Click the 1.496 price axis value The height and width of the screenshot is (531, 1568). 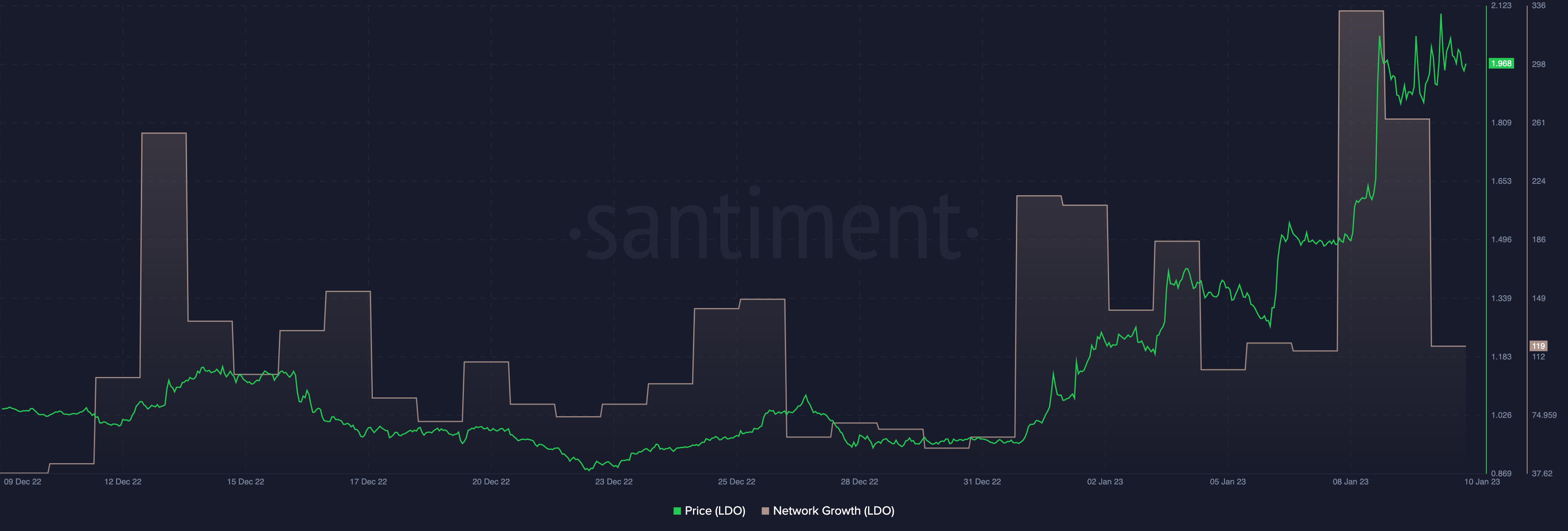[1501, 239]
